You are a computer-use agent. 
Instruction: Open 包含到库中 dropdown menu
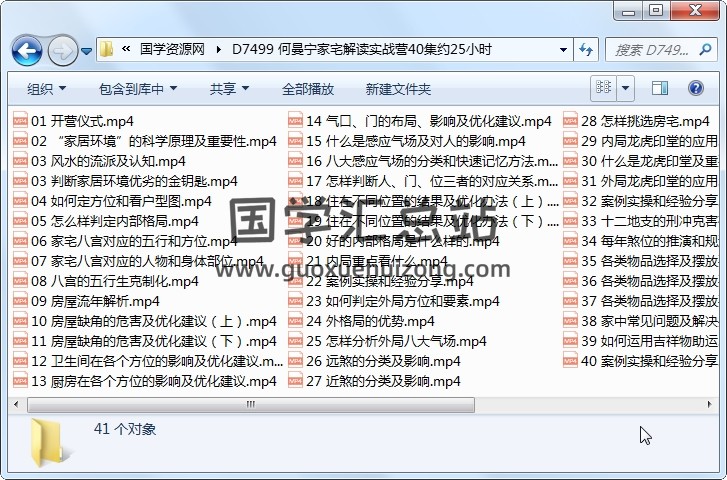(138, 89)
